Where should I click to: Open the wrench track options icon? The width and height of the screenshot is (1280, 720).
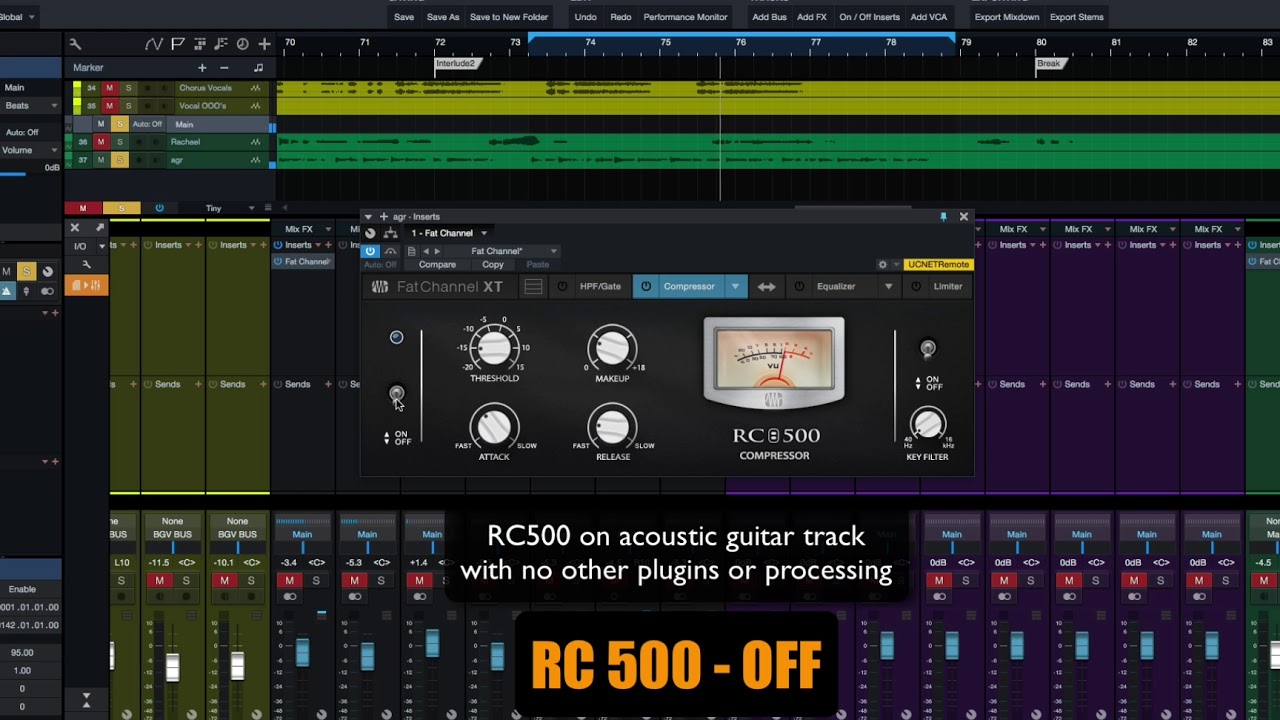click(75, 44)
